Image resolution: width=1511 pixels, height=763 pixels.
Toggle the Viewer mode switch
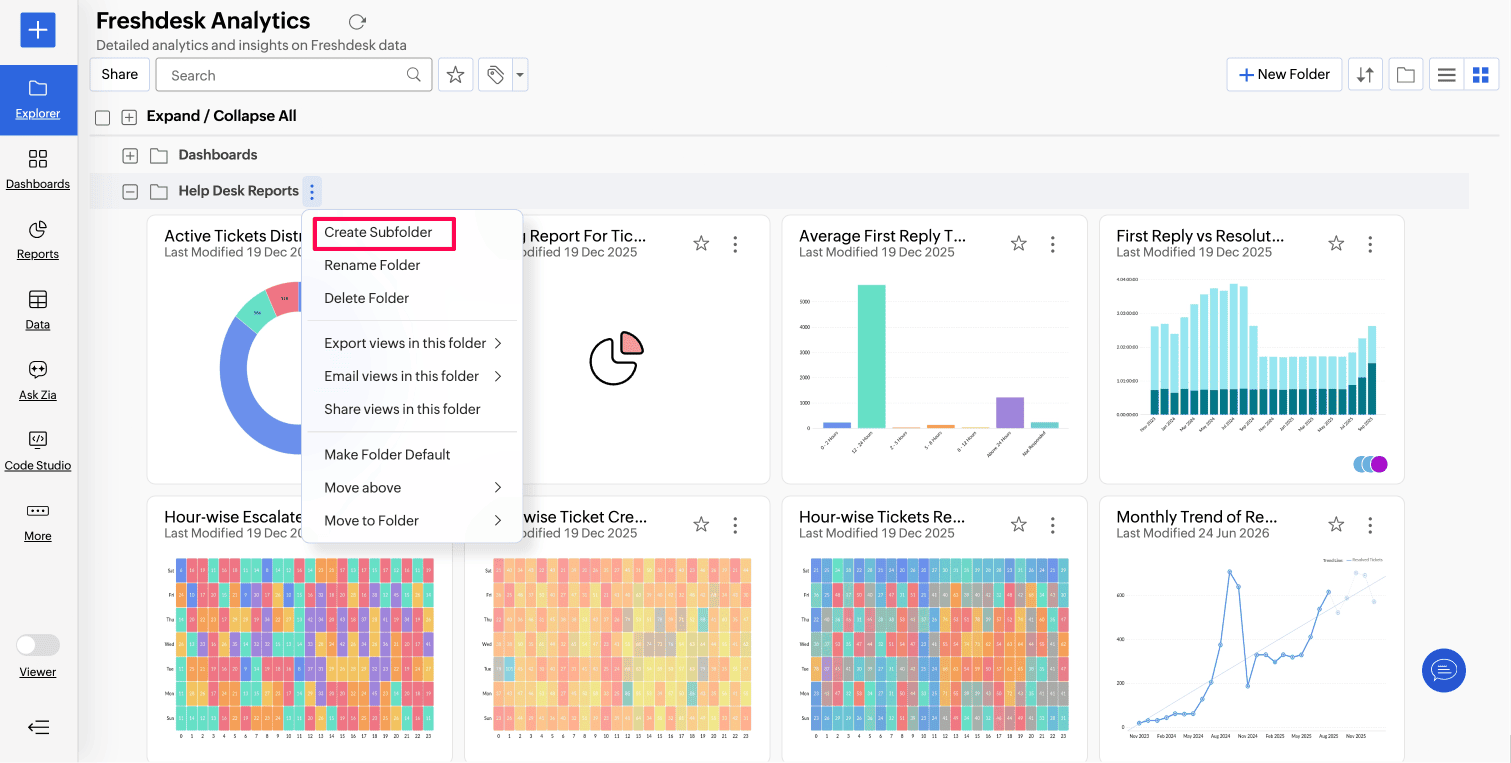pos(38,645)
